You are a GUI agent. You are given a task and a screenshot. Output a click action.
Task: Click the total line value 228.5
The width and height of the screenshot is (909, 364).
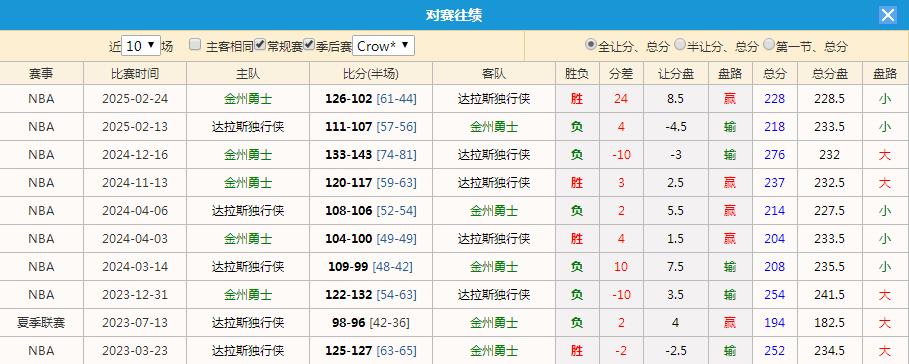tap(830, 99)
